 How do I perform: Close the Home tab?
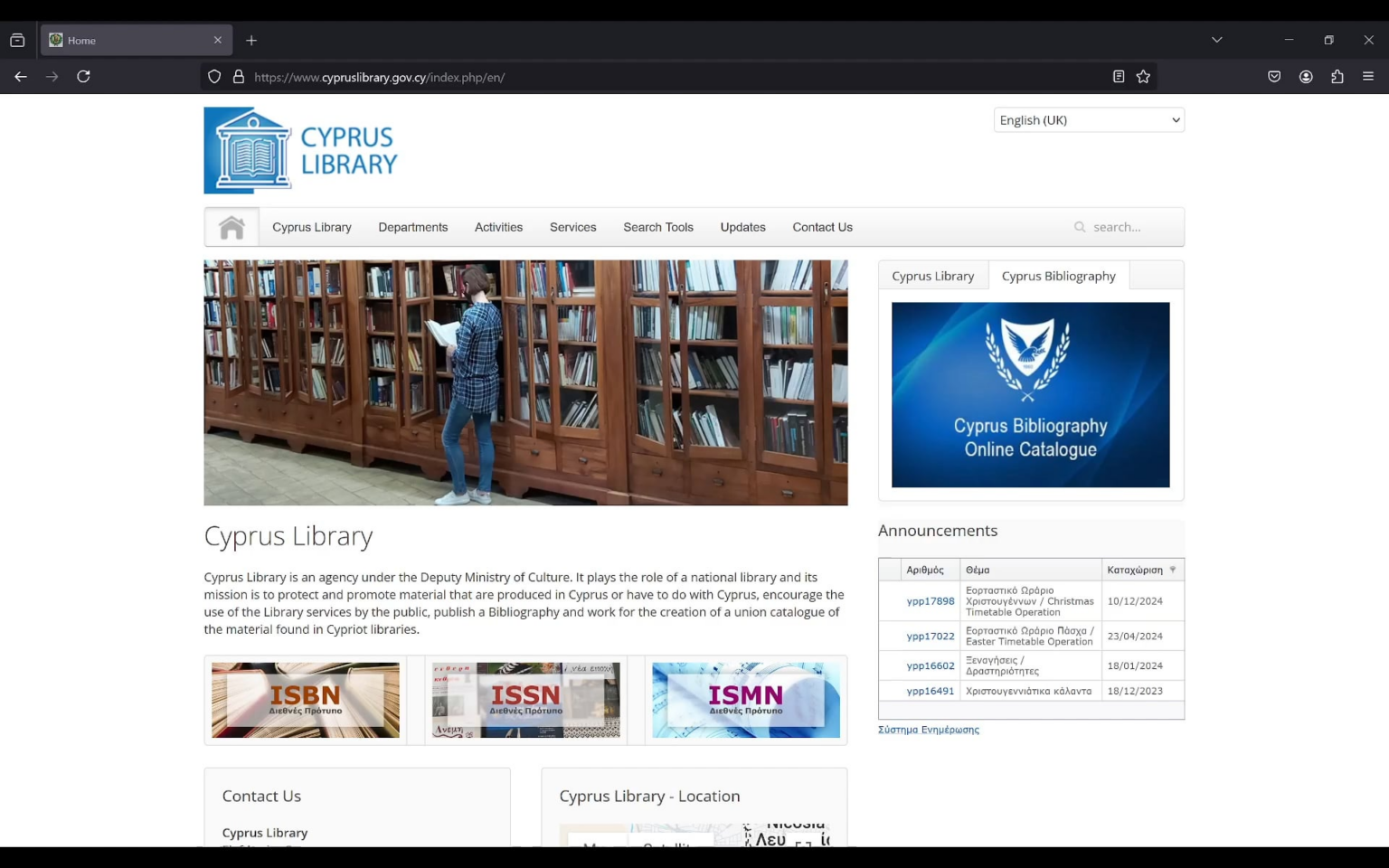click(218, 41)
